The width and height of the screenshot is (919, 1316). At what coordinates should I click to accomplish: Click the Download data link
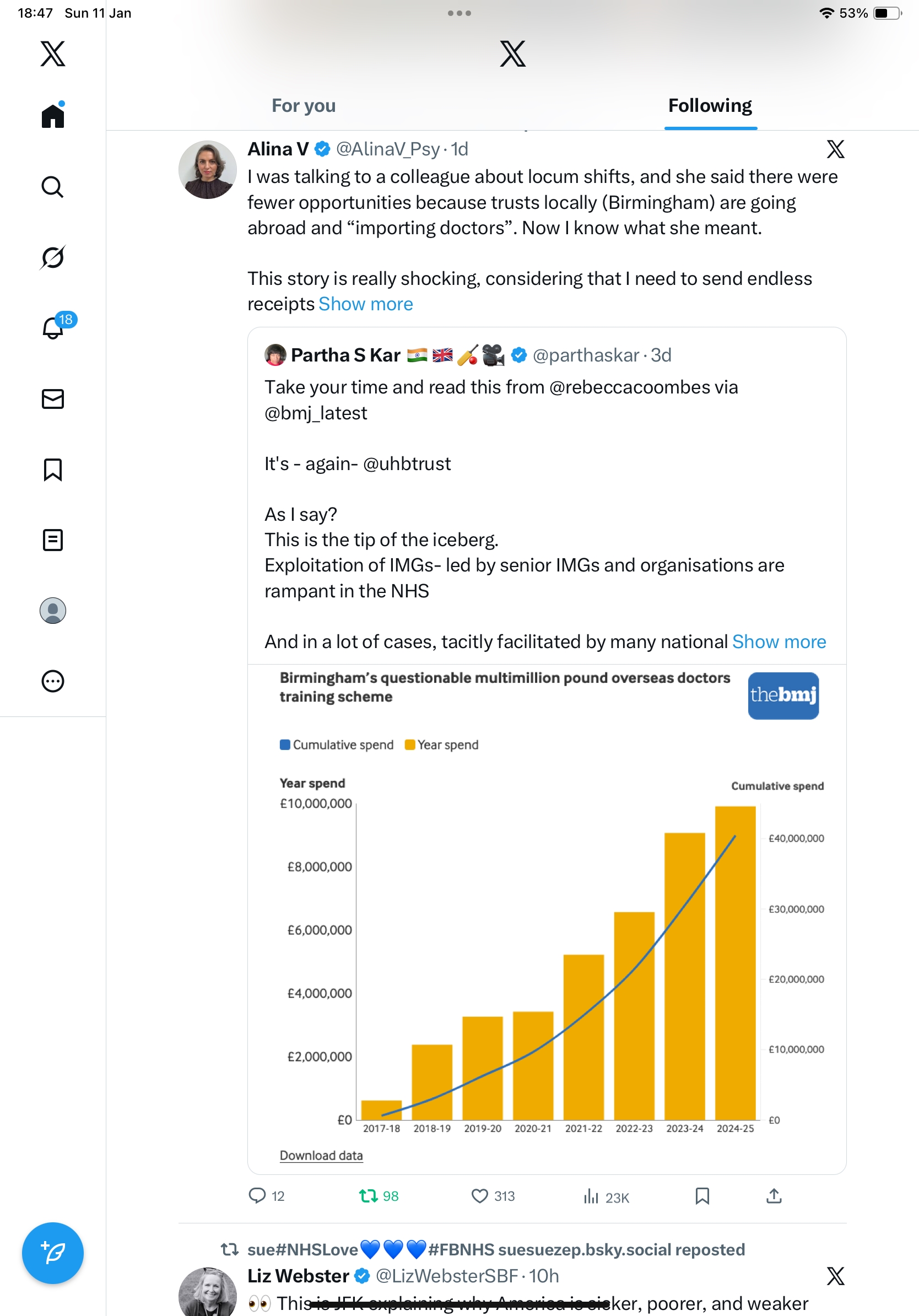(321, 1156)
